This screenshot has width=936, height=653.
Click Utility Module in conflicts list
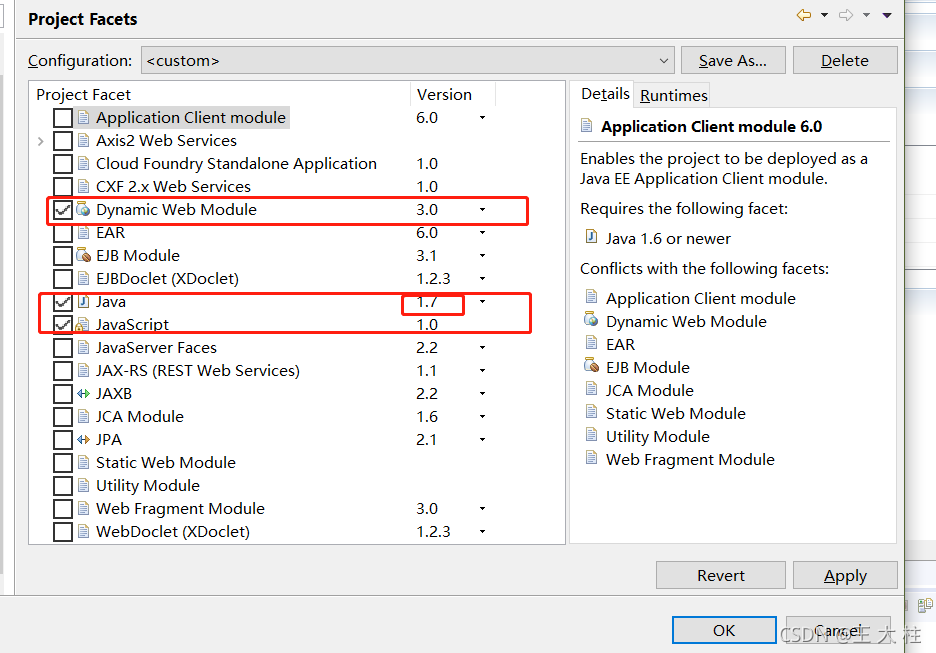click(658, 436)
